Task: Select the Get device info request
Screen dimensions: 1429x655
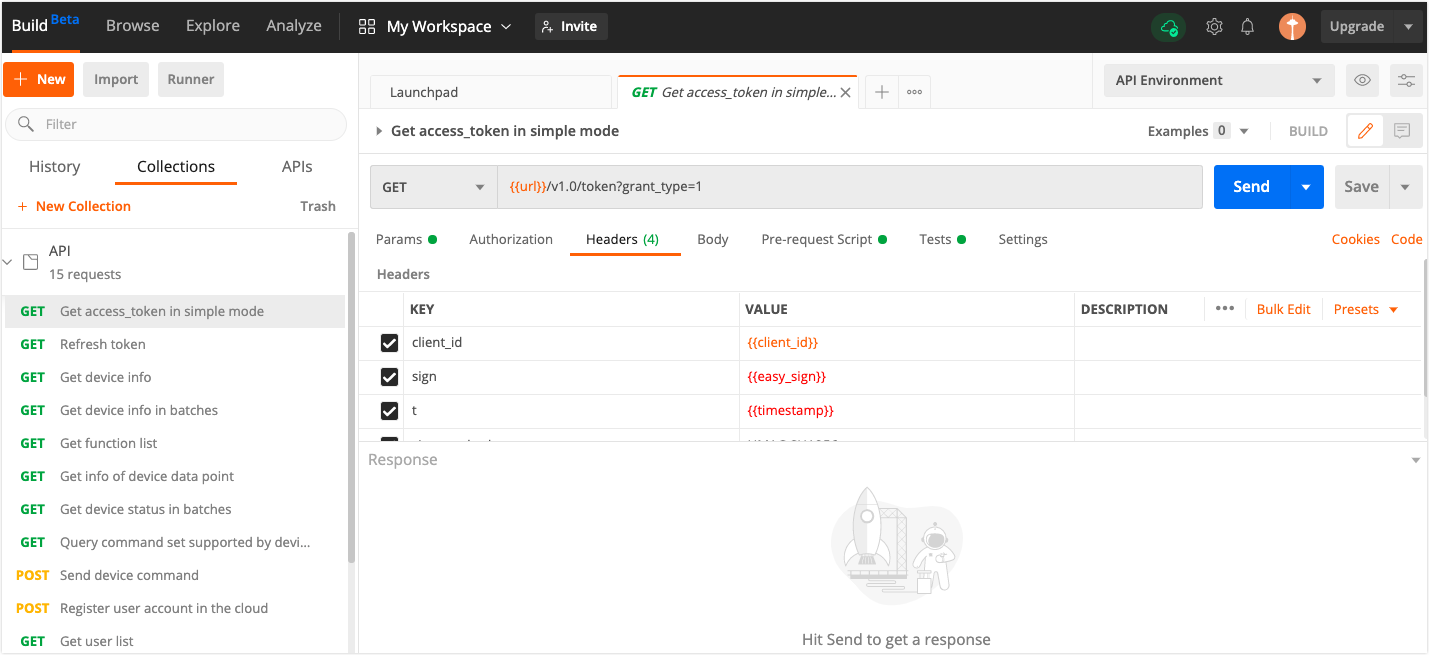Action: click(173, 377)
